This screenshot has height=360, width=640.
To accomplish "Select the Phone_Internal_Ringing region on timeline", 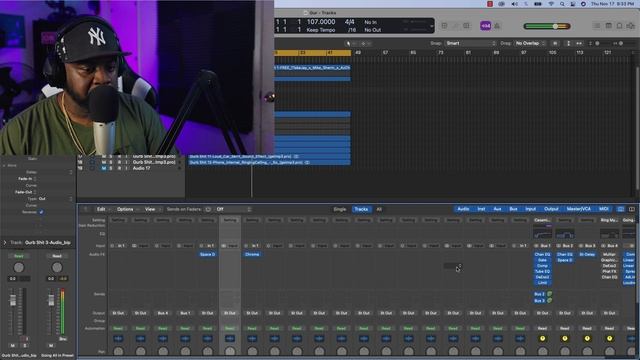I will pyautogui.click(x=269, y=162).
